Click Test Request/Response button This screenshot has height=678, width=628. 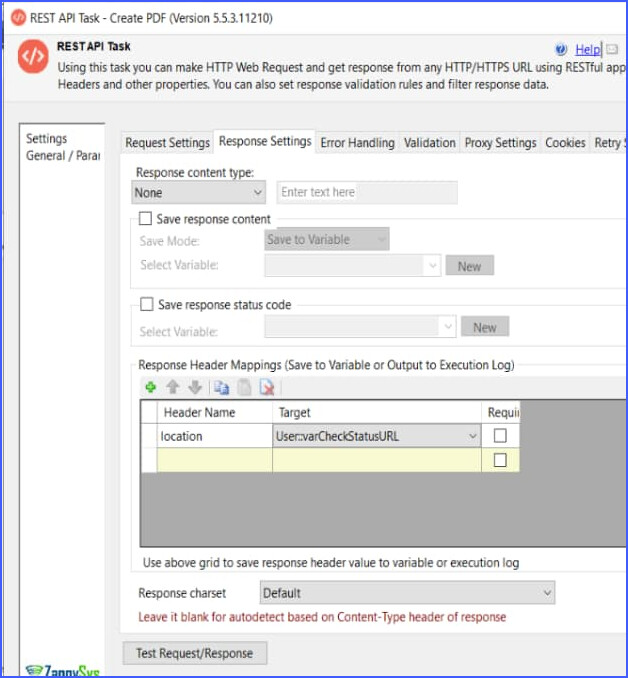195,653
